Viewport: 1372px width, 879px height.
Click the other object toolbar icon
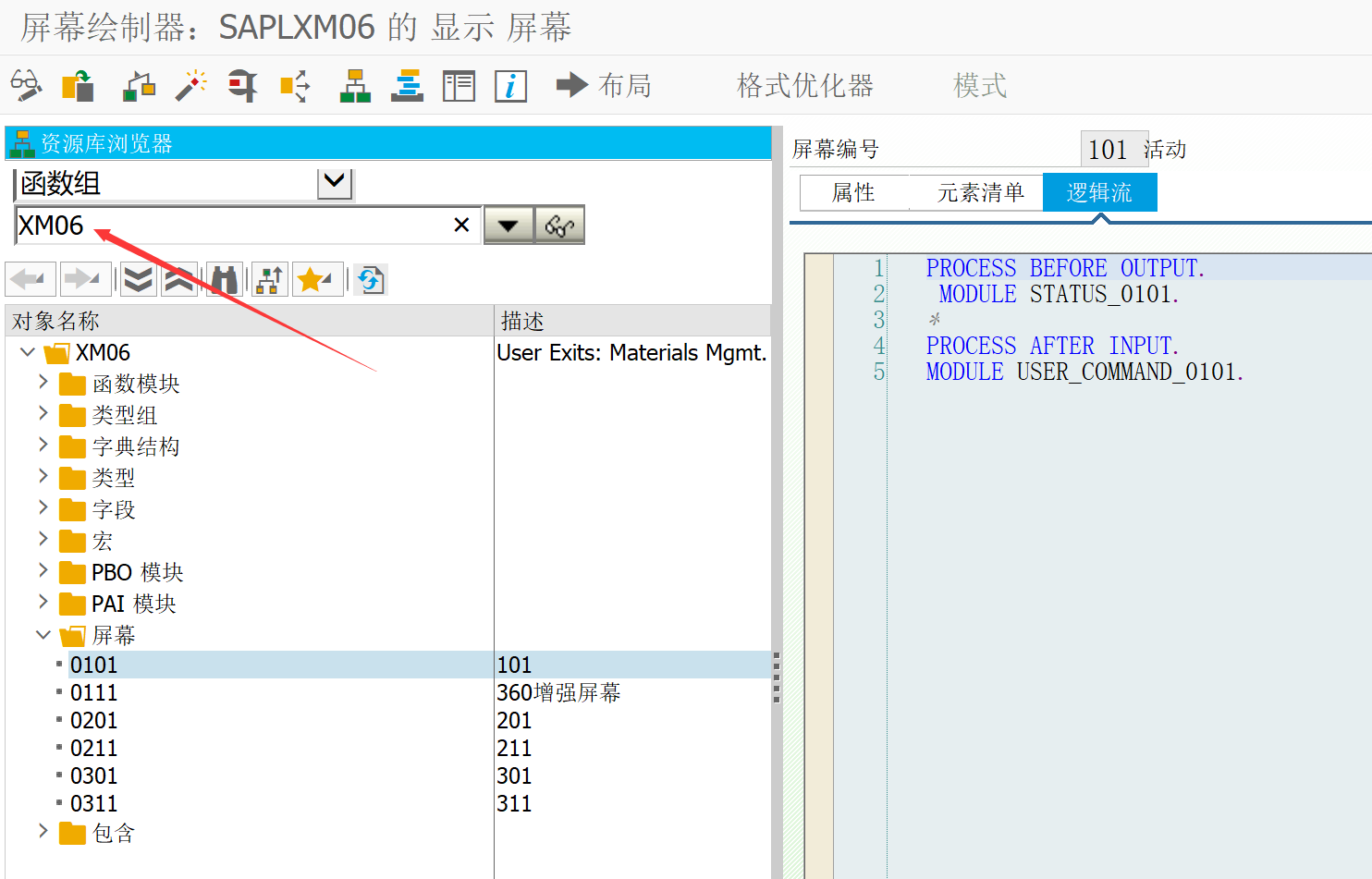79,85
